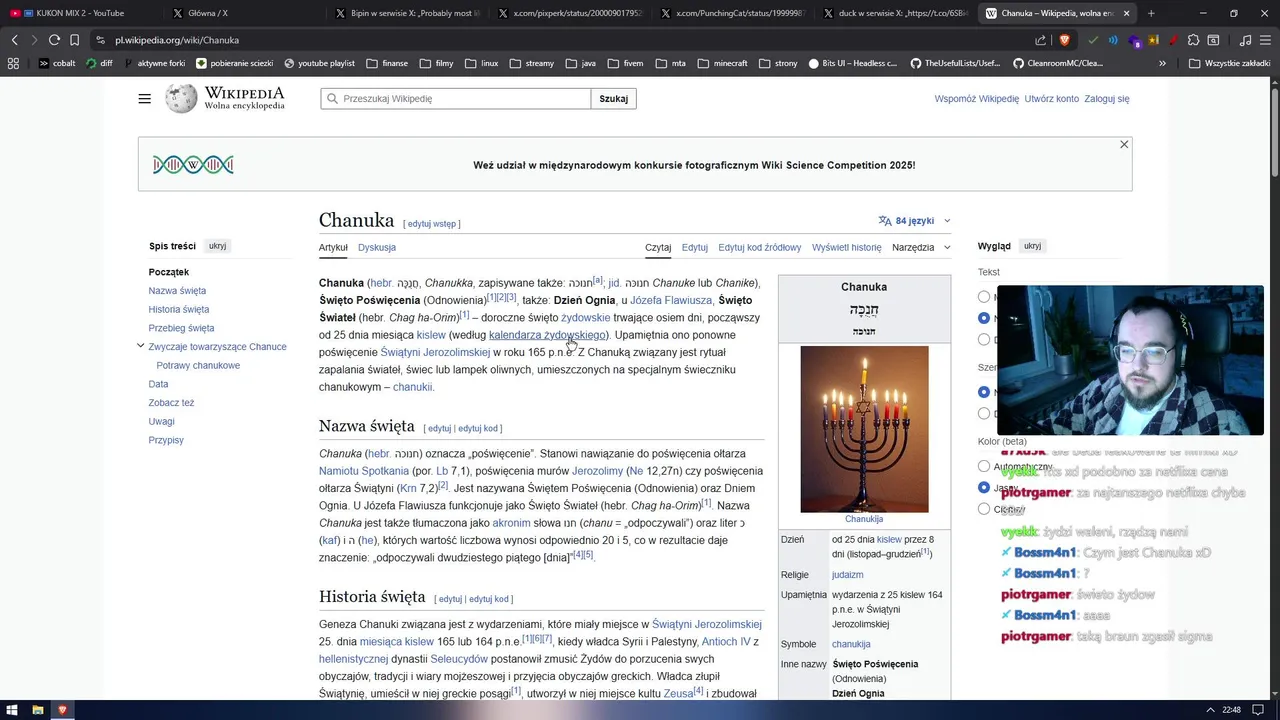Open the cobalt bookmark
Screen dimensions: 1280x720
click(57, 63)
